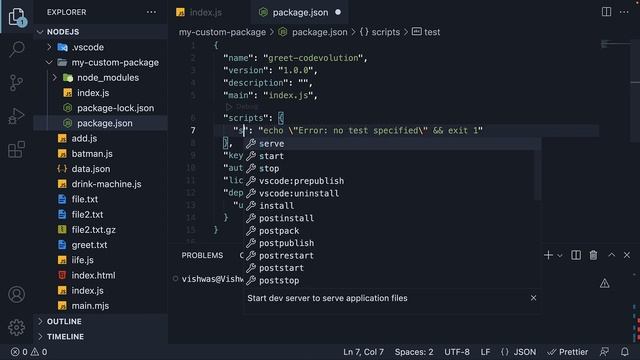Open the Extensions view
Image resolution: width=640 pixels, height=360 pixels.
(17, 149)
